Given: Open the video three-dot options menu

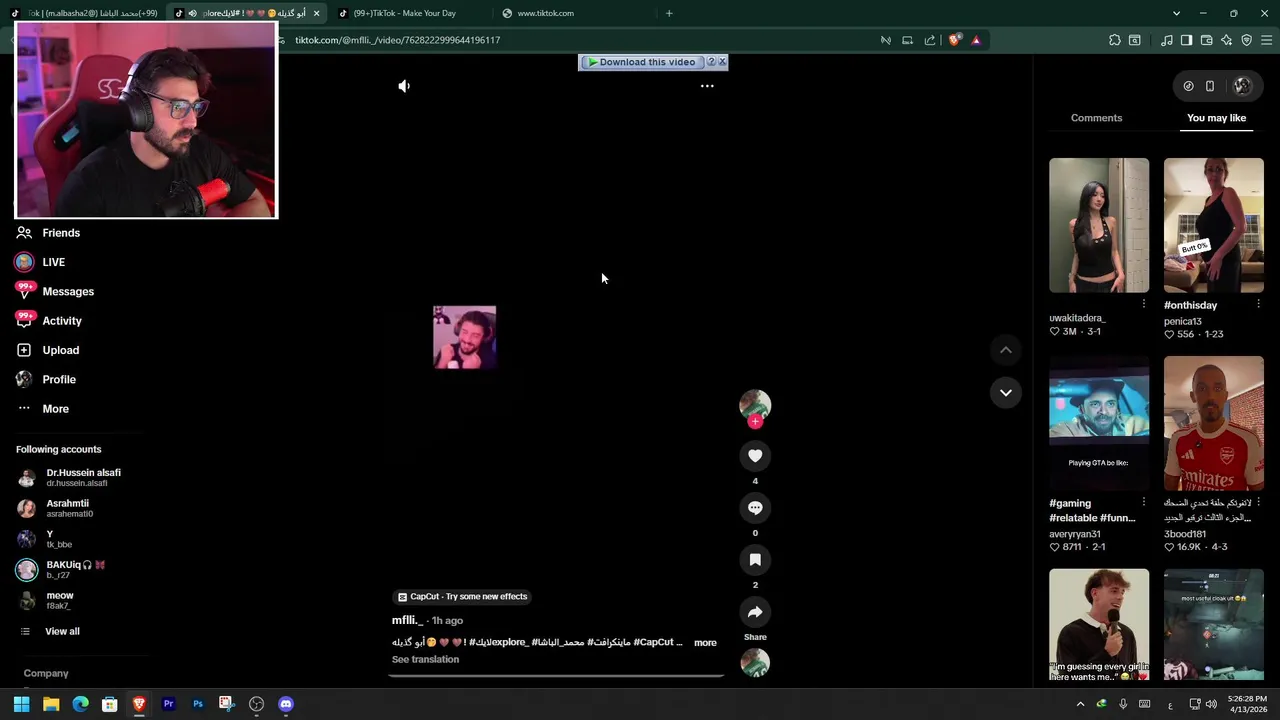Looking at the screenshot, I should click(707, 86).
